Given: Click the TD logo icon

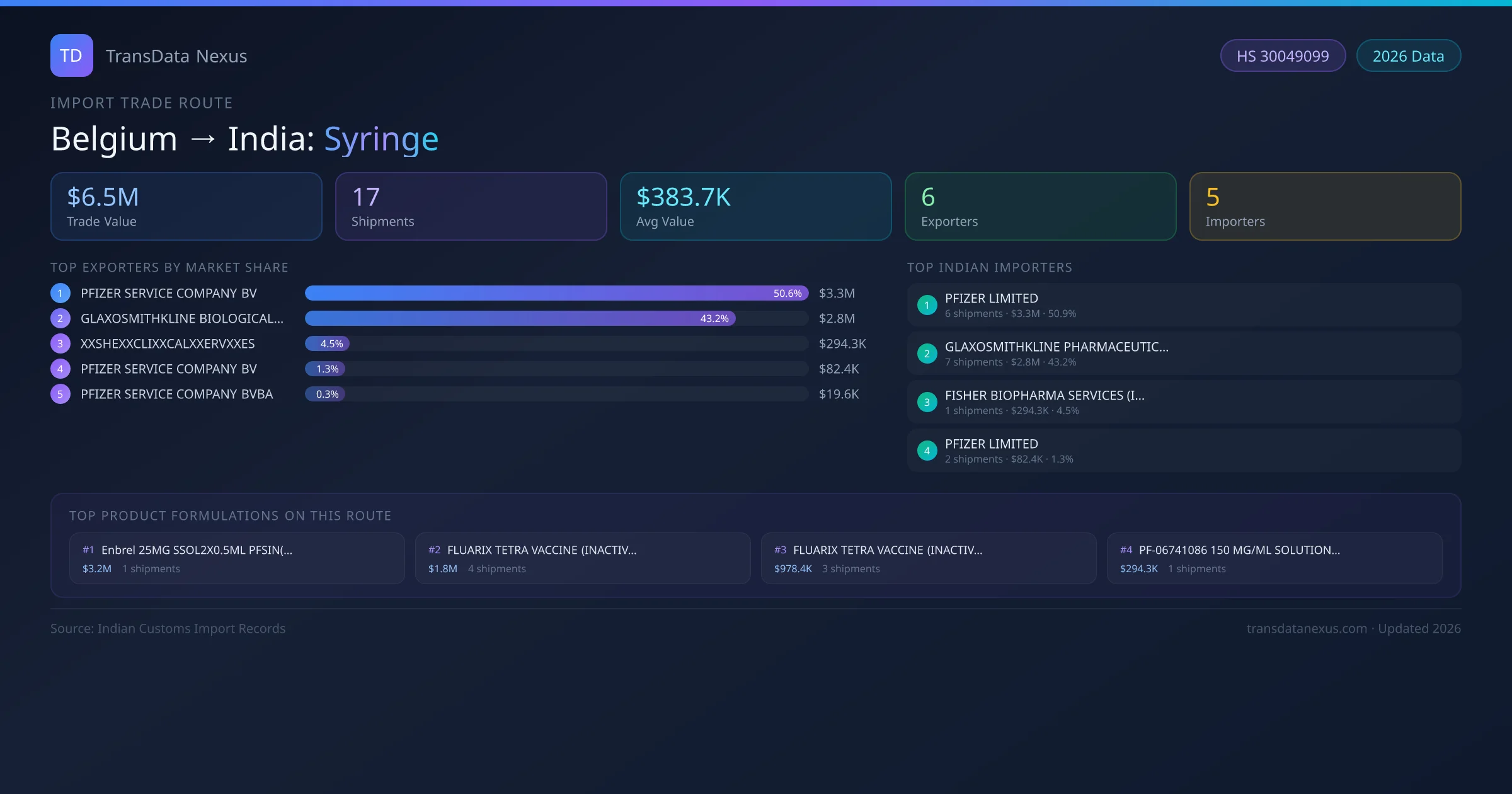Looking at the screenshot, I should coord(71,55).
